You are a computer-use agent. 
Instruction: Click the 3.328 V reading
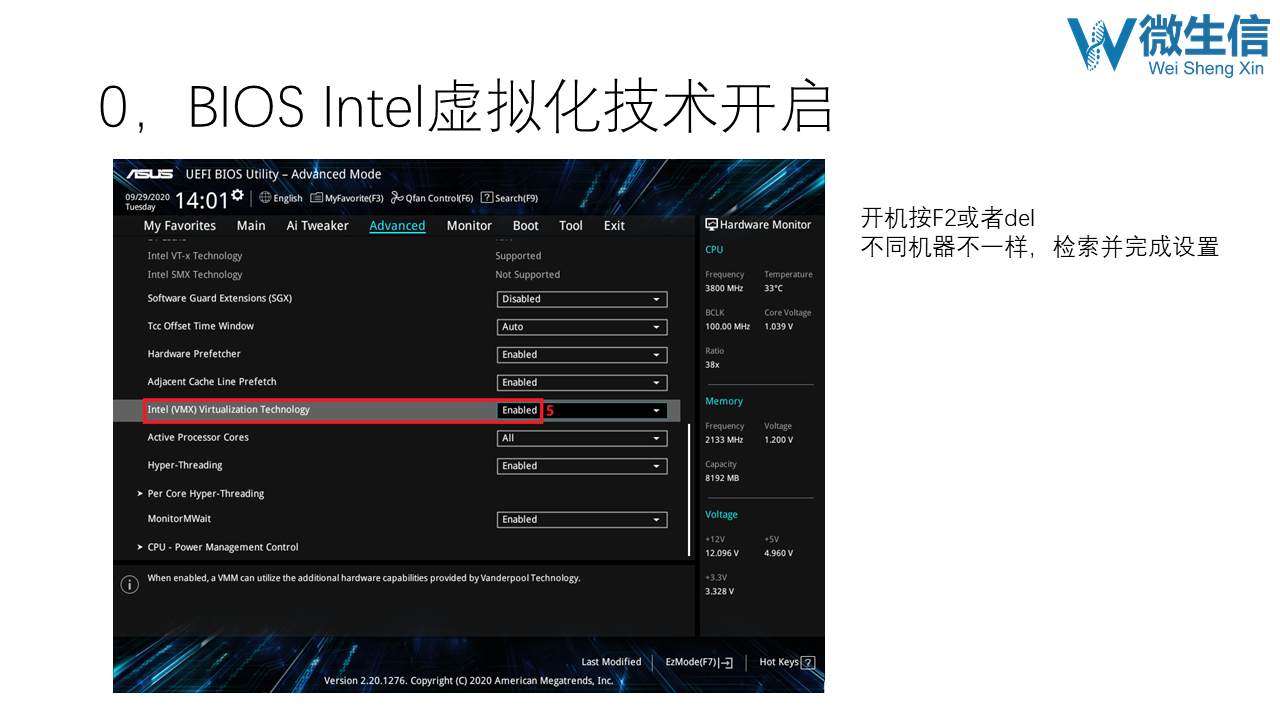tap(720, 591)
